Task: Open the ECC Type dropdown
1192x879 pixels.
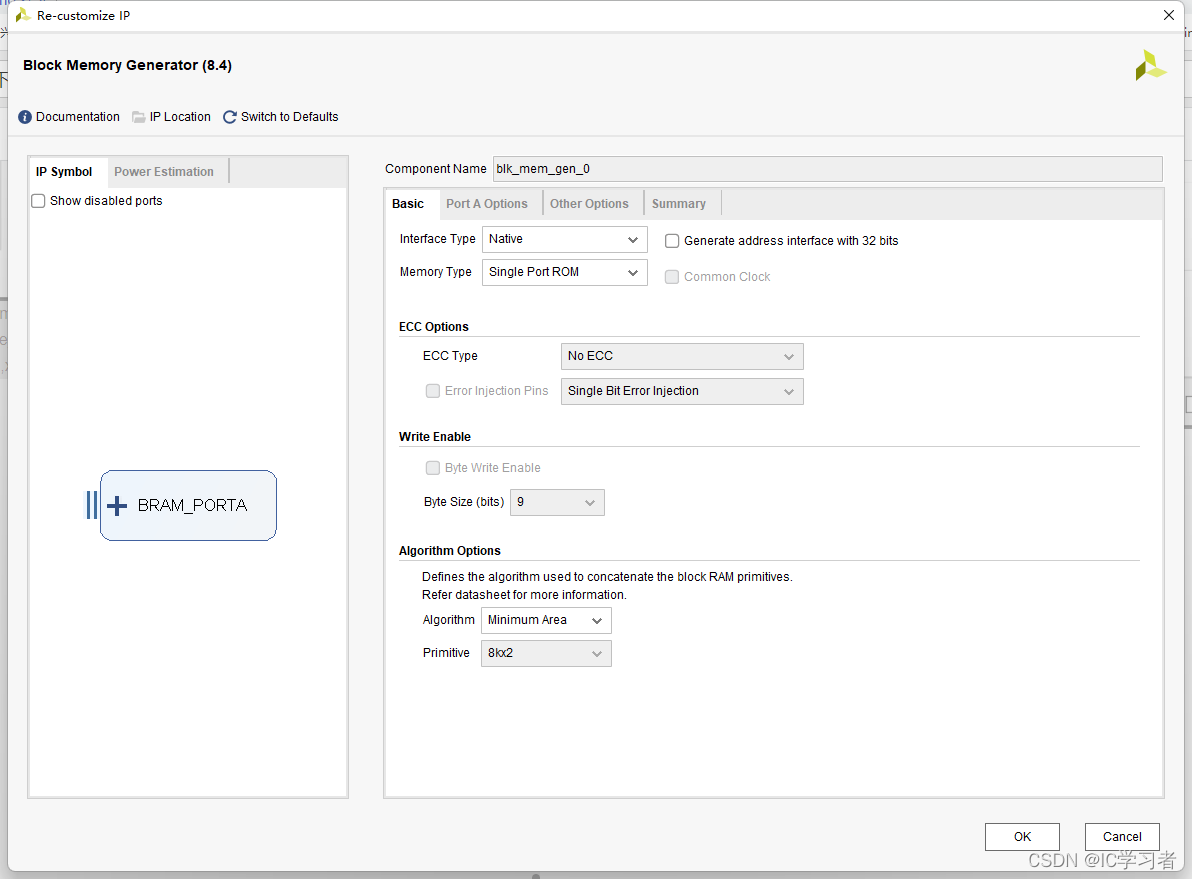Action: 682,356
